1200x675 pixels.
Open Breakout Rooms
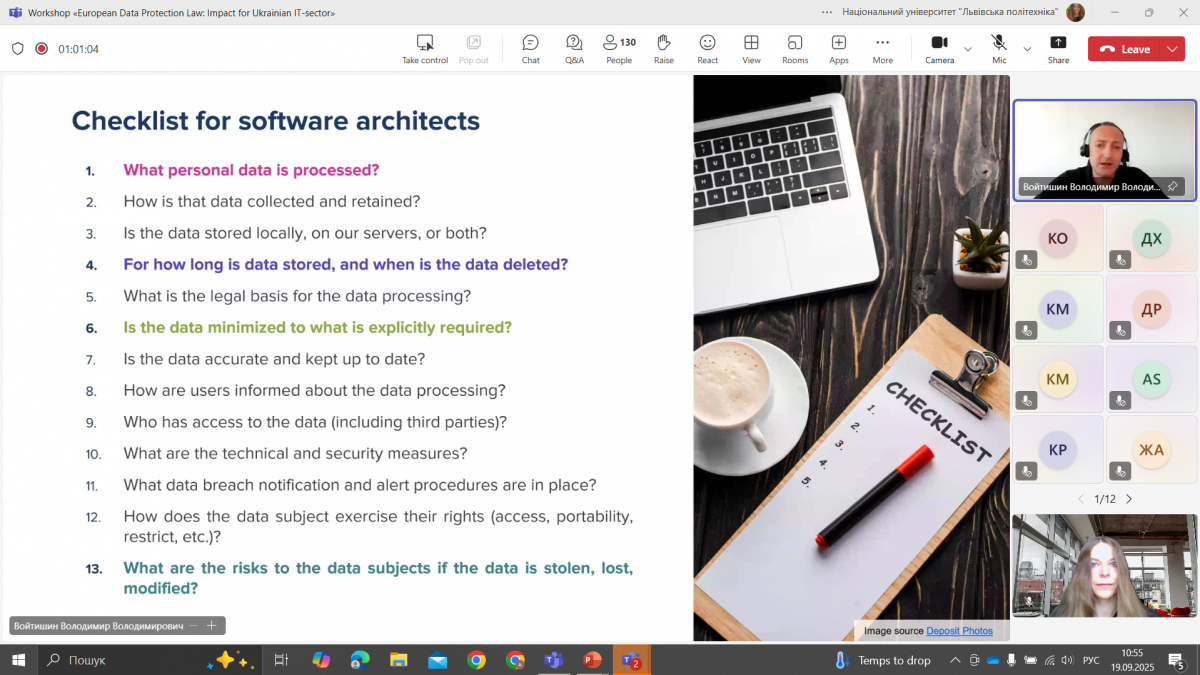point(795,48)
